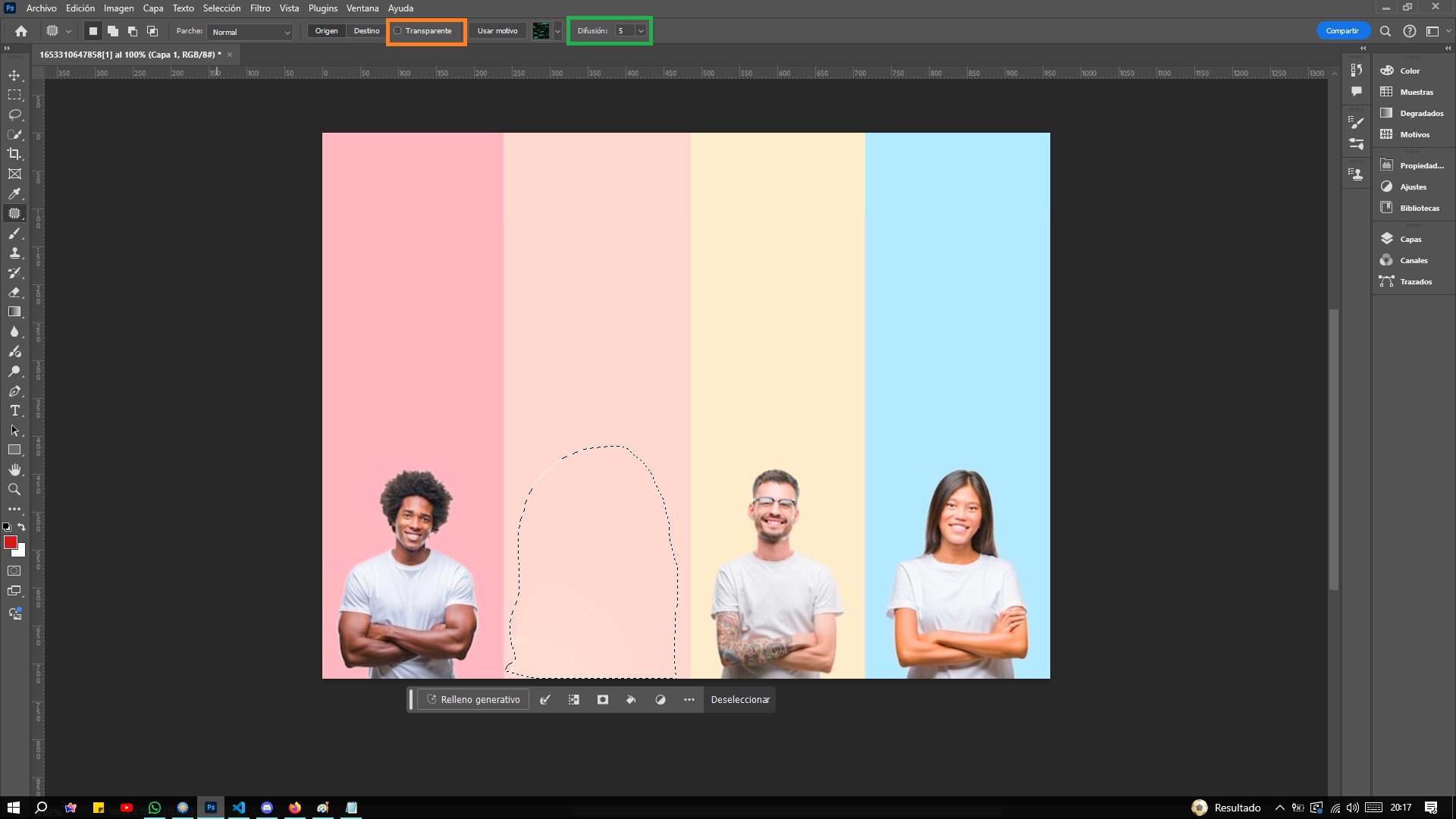
Task: Open the tool preset picker arrow
Action: 68,31
